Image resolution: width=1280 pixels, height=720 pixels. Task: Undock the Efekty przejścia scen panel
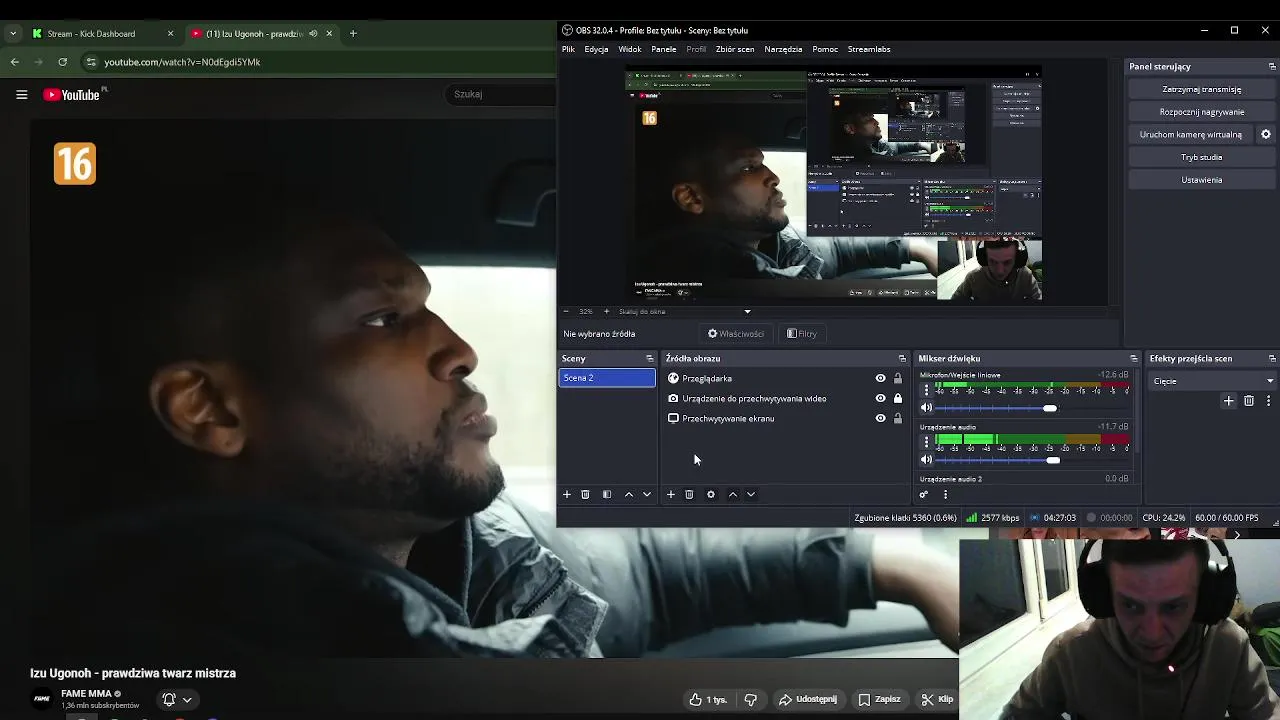1272,358
